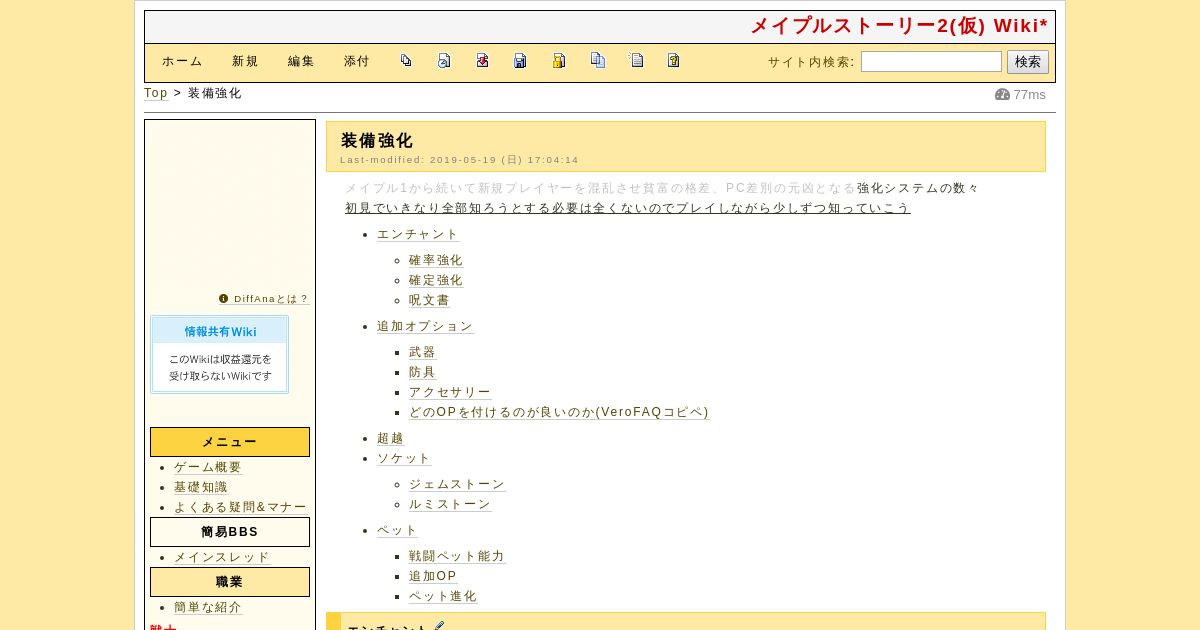Click the red down-arrow page icon
The width and height of the screenshot is (1200, 630).
pos(482,61)
